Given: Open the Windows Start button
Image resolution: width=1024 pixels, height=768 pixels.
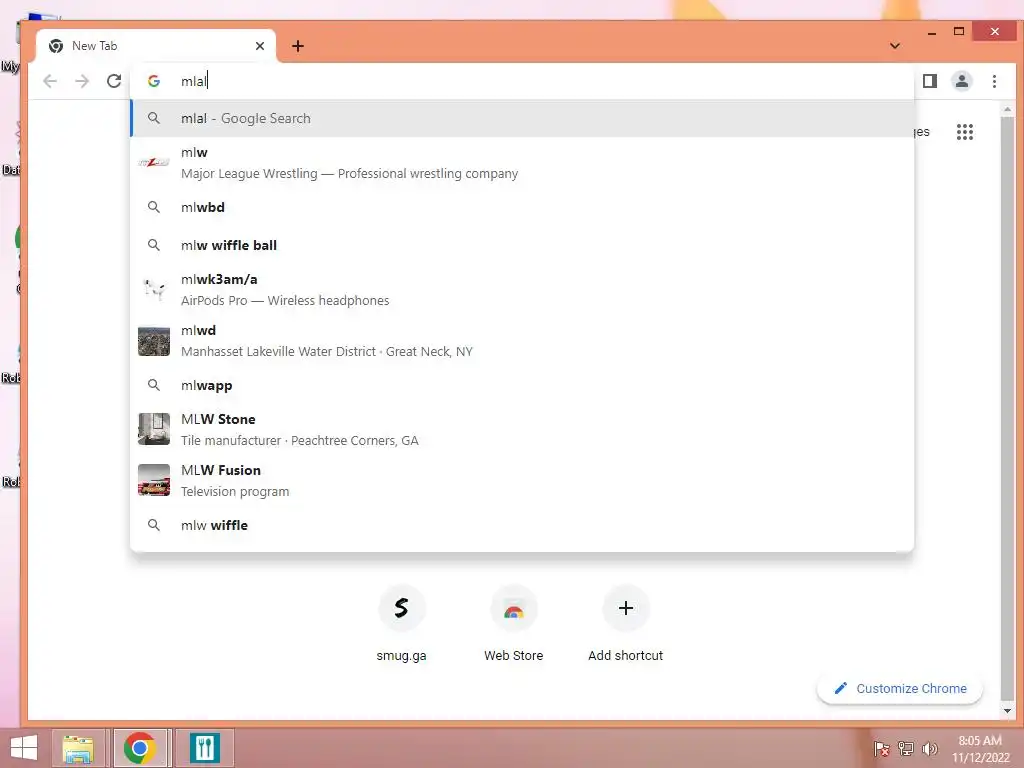Looking at the screenshot, I should [x=24, y=748].
